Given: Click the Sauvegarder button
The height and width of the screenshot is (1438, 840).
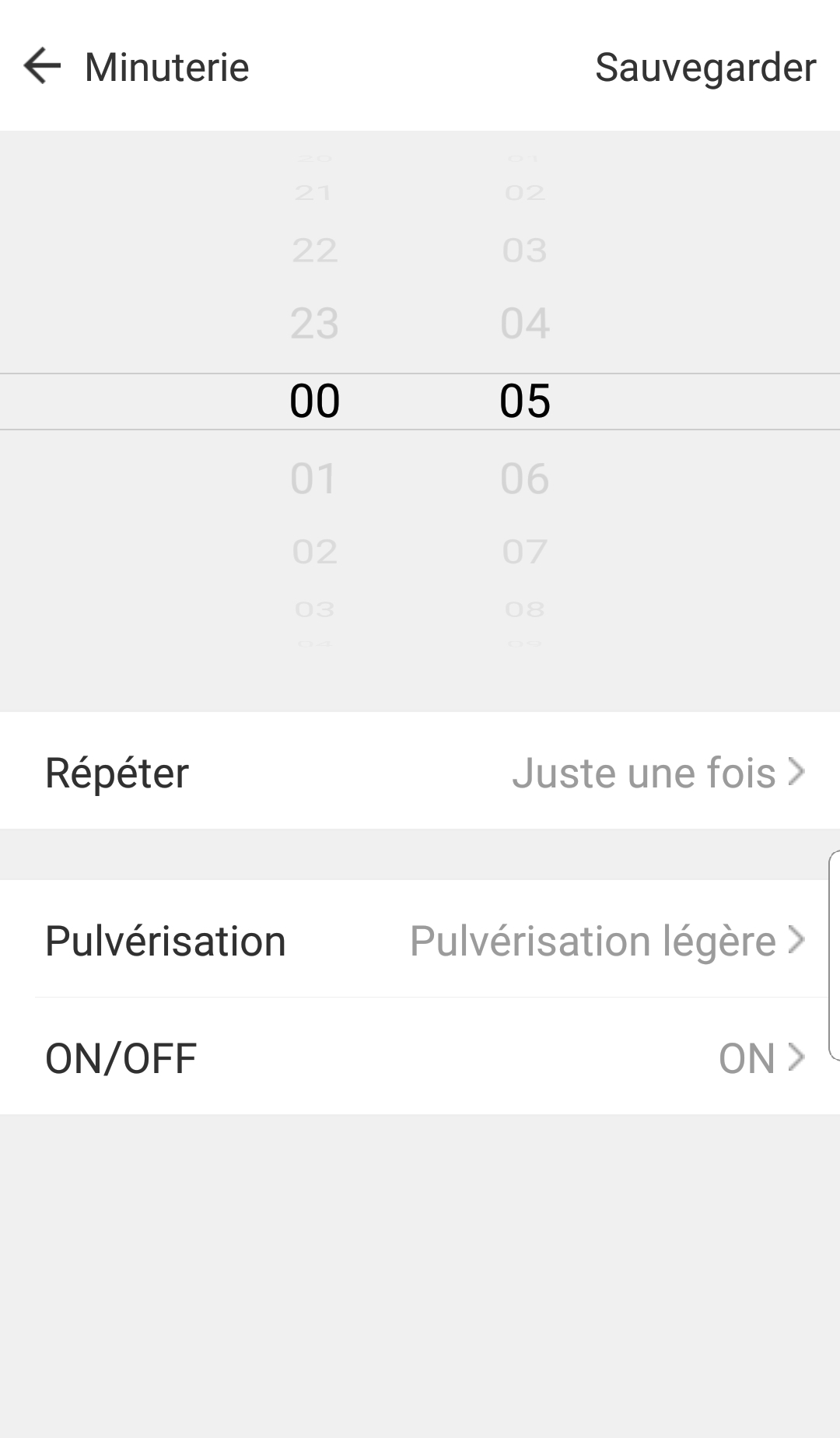Looking at the screenshot, I should coord(705,67).
